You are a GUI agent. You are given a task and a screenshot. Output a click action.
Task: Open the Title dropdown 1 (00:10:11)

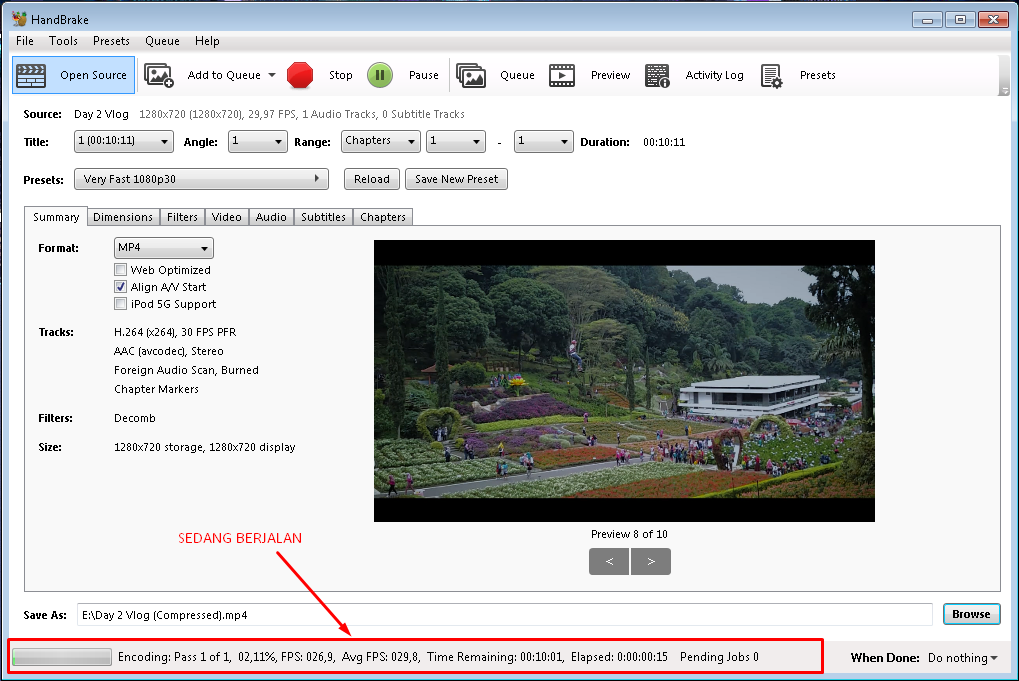tap(123, 141)
